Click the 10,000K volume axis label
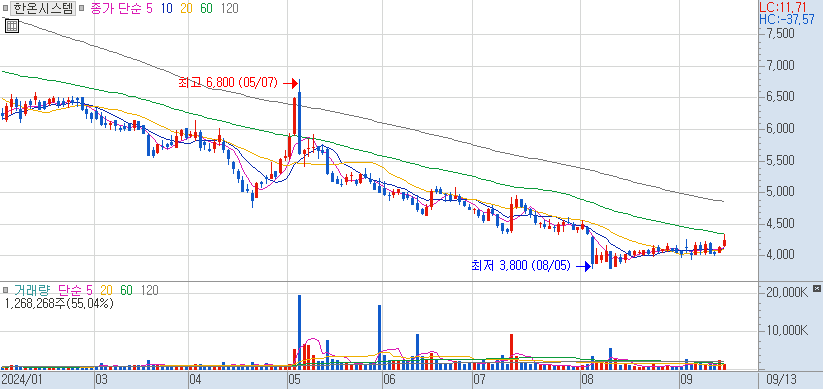This screenshot has height=389, width=823. tap(787, 331)
